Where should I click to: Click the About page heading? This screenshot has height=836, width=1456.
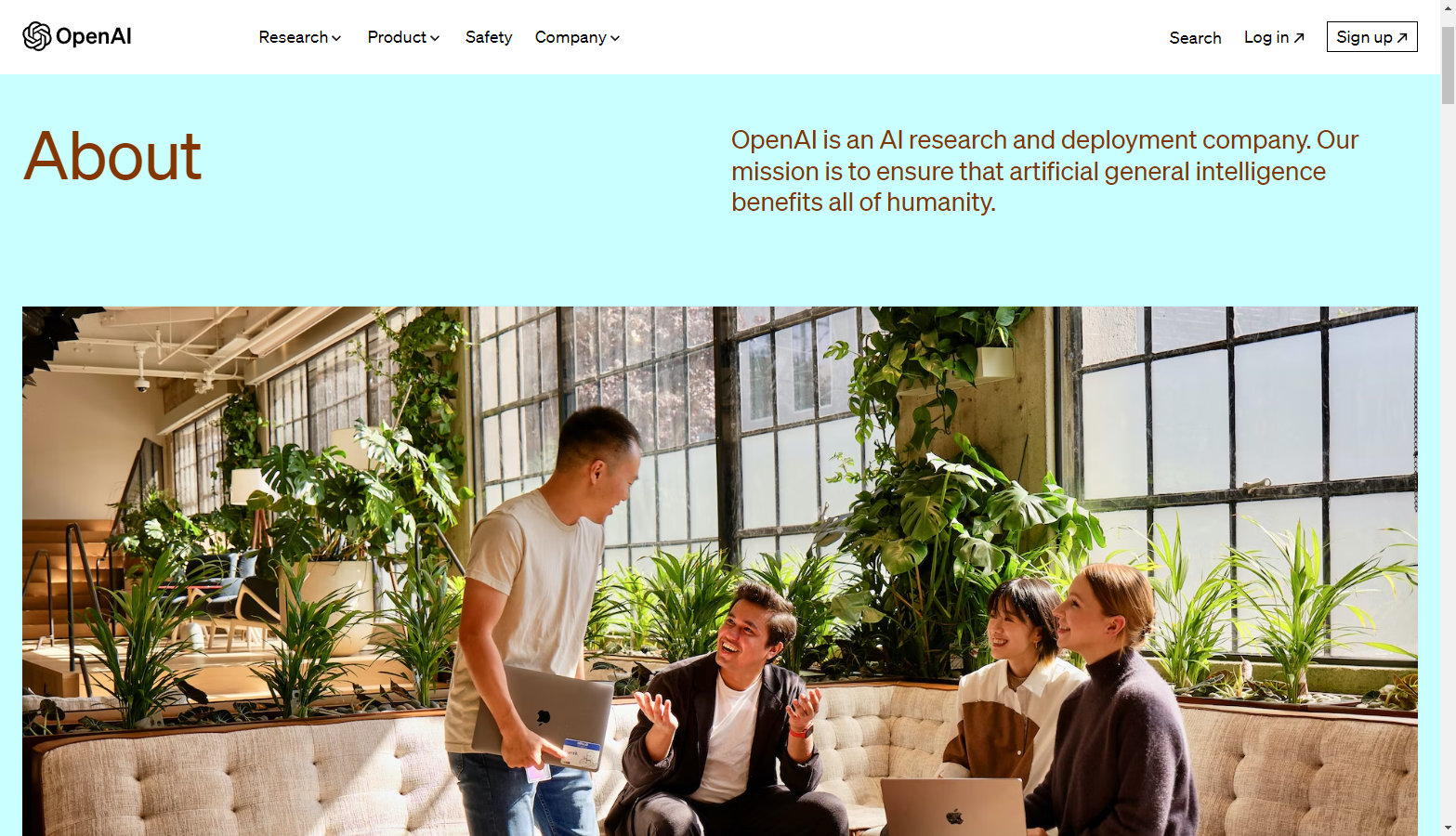click(x=112, y=155)
